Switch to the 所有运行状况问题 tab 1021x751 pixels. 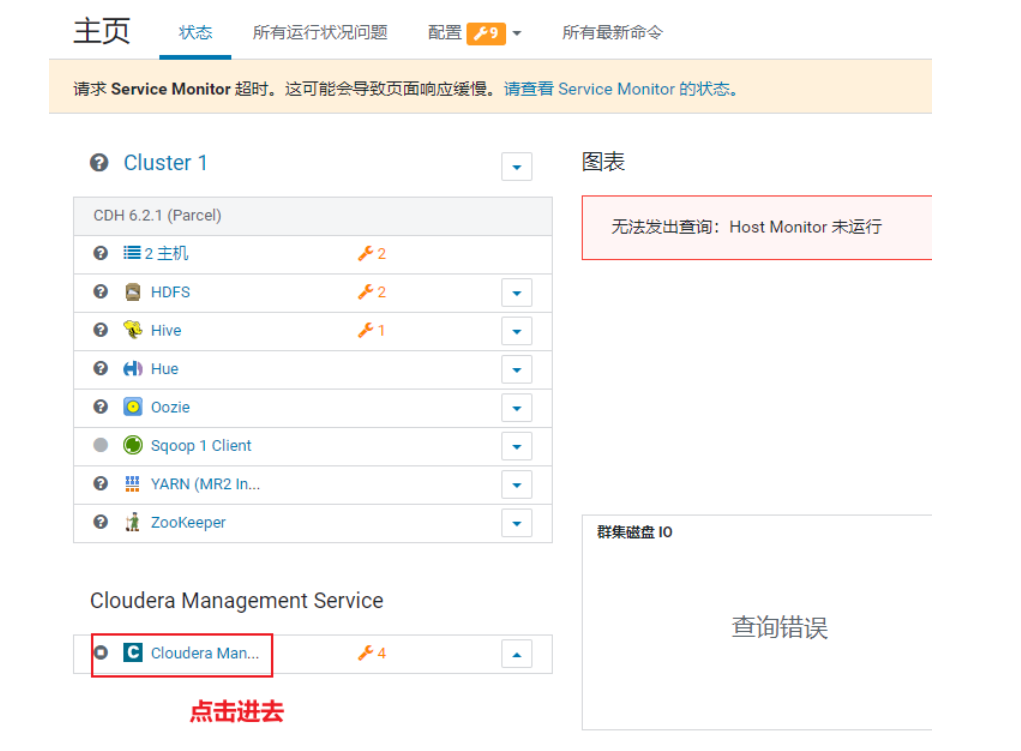(x=320, y=33)
